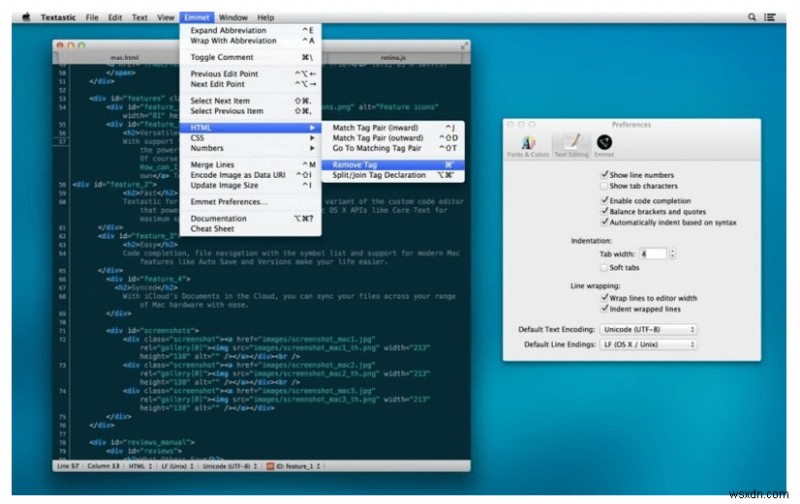Select Match Tag Pair (inward)

393,128
